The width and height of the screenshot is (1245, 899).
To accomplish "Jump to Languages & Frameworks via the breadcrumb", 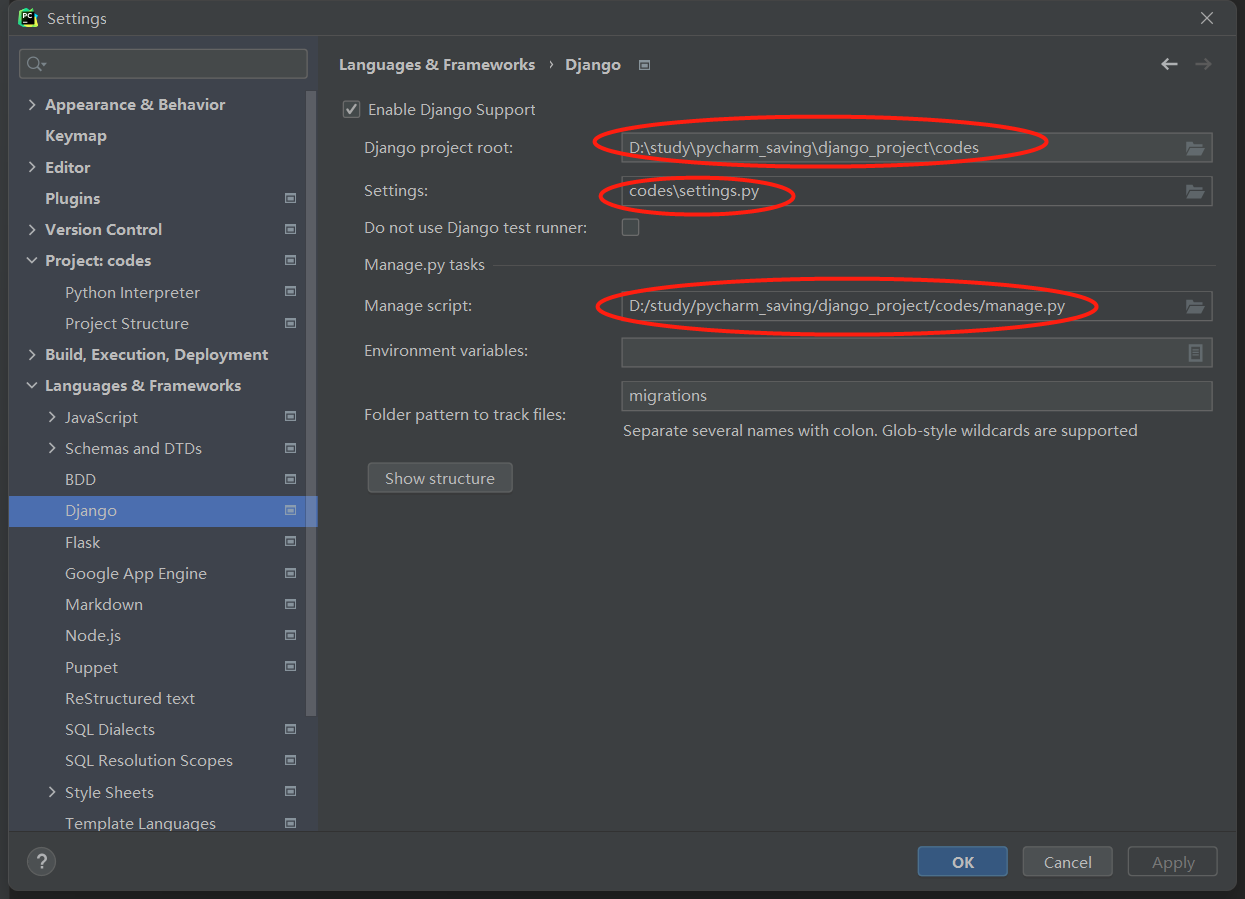I will (x=437, y=64).
